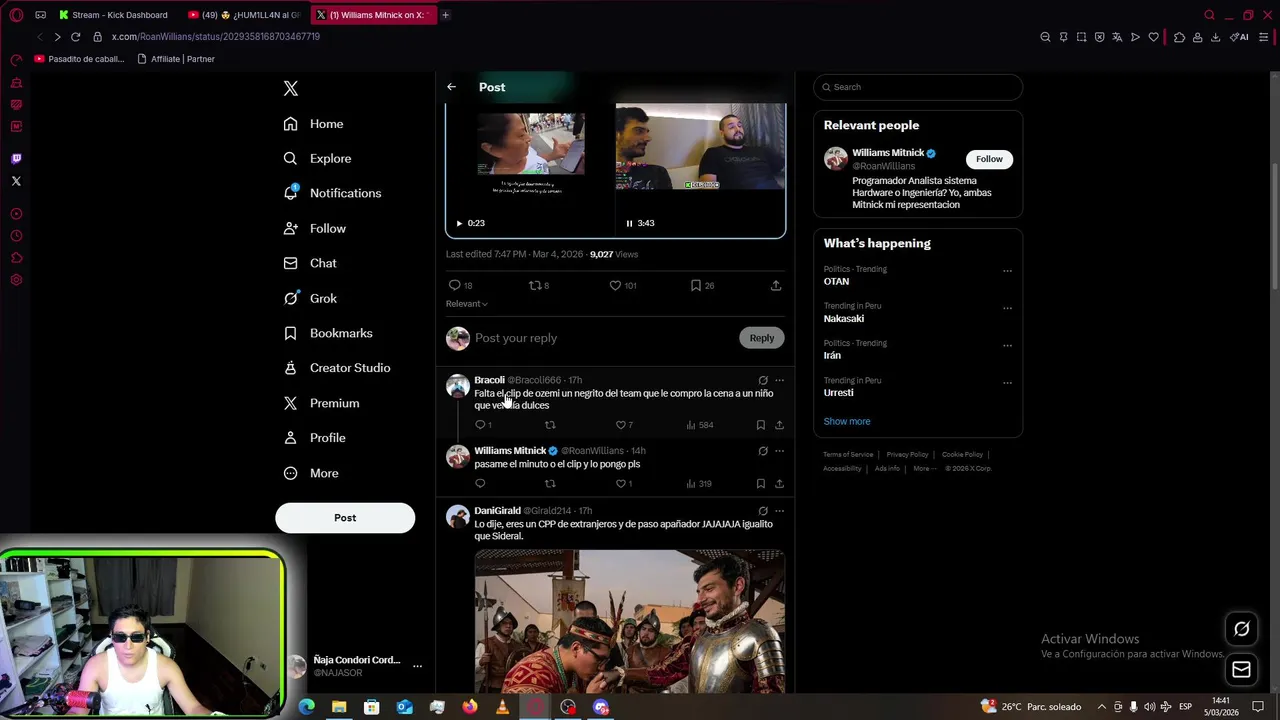The height and width of the screenshot is (720, 1280).
Task: Open the Irán trending topic
Action: tap(832, 356)
